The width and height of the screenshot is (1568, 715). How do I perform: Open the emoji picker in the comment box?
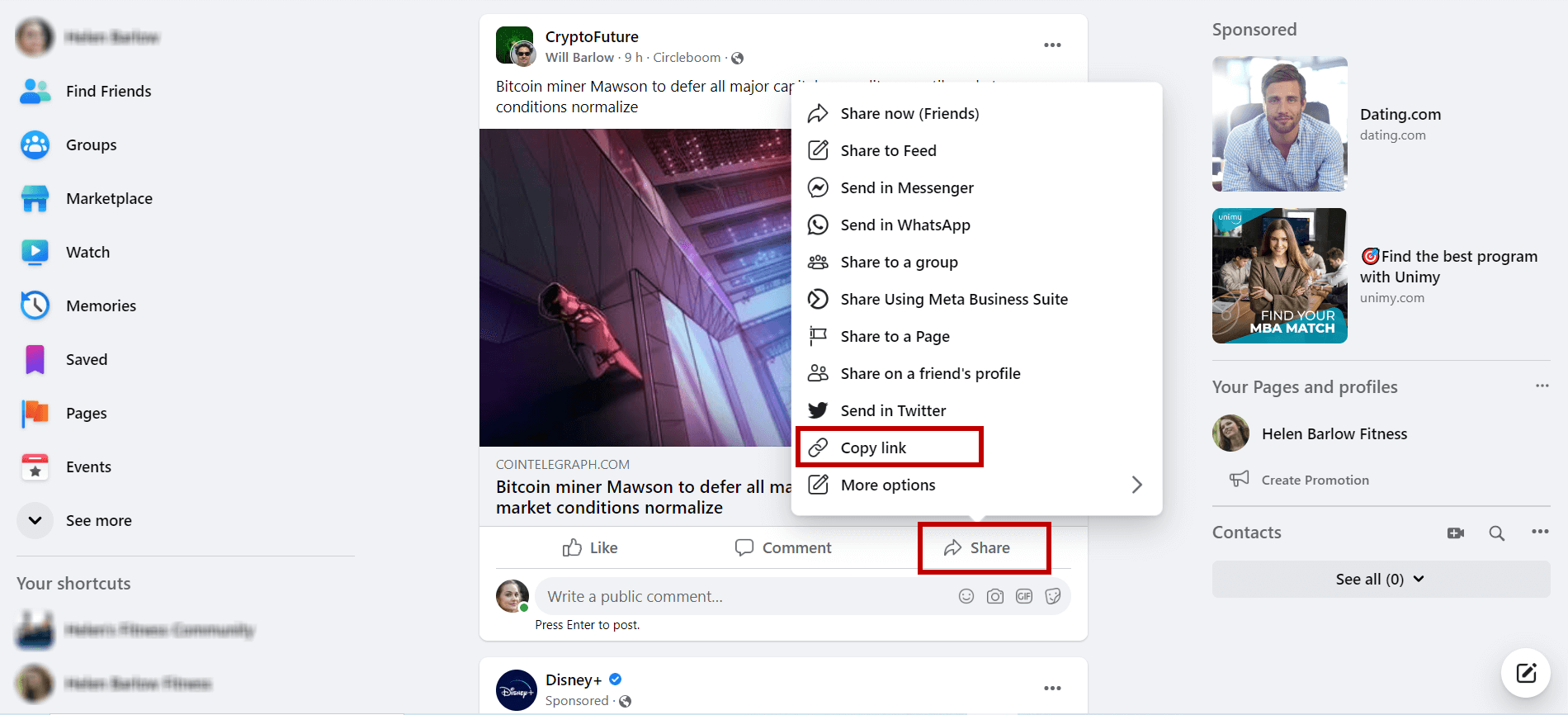[966, 595]
